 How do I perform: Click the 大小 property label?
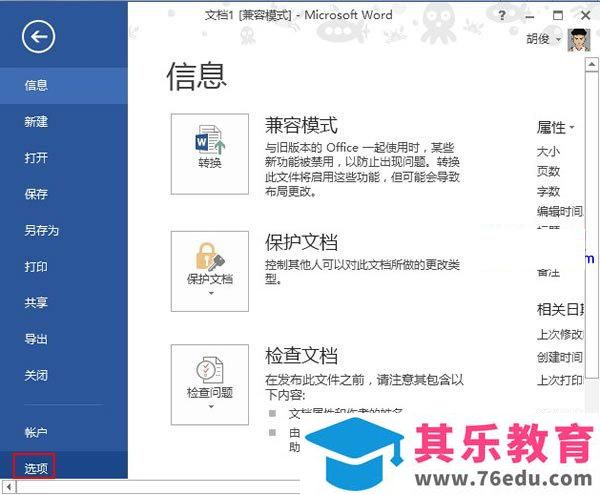pyautogui.click(x=548, y=151)
